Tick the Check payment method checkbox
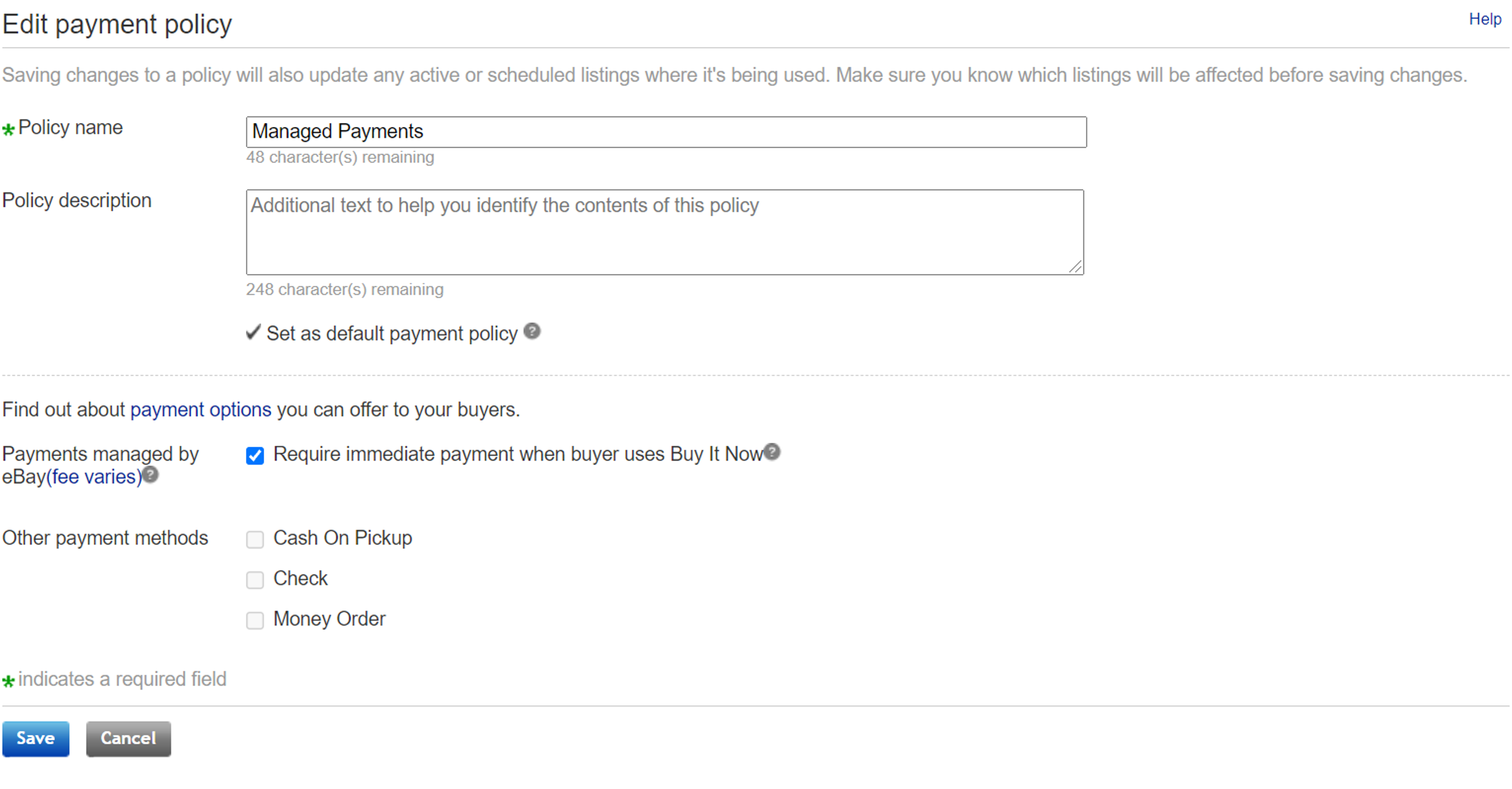Viewport: 1512px width, 789px height. click(x=255, y=579)
